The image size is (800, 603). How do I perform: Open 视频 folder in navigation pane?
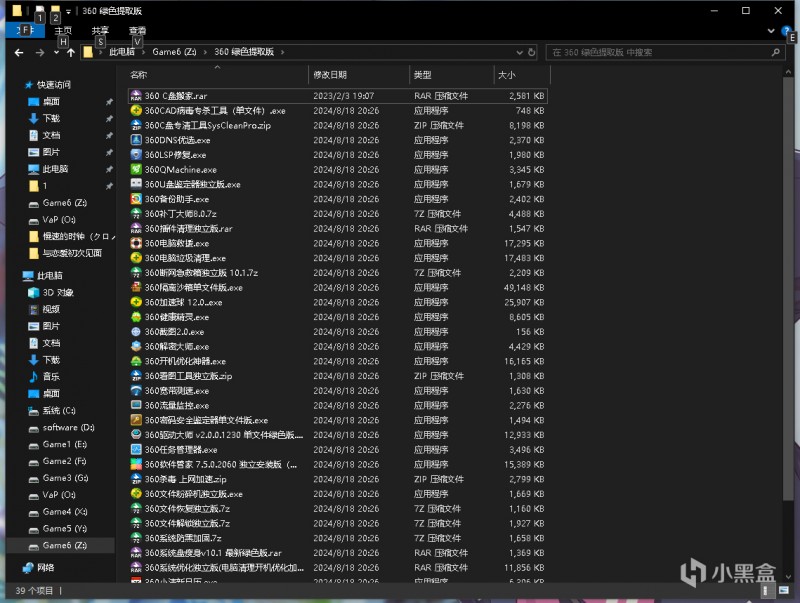(51, 309)
